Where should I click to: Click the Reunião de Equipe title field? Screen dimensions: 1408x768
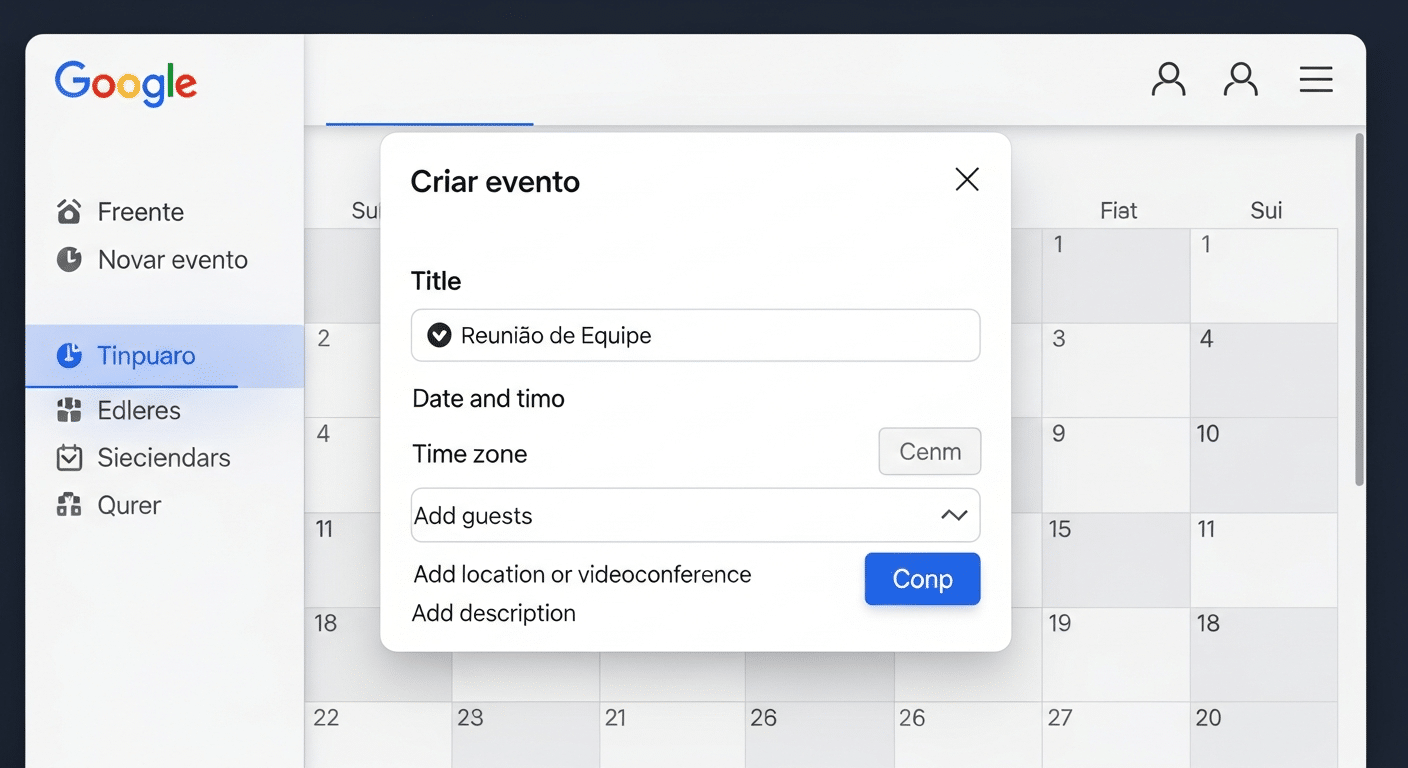[x=695, y=335]
